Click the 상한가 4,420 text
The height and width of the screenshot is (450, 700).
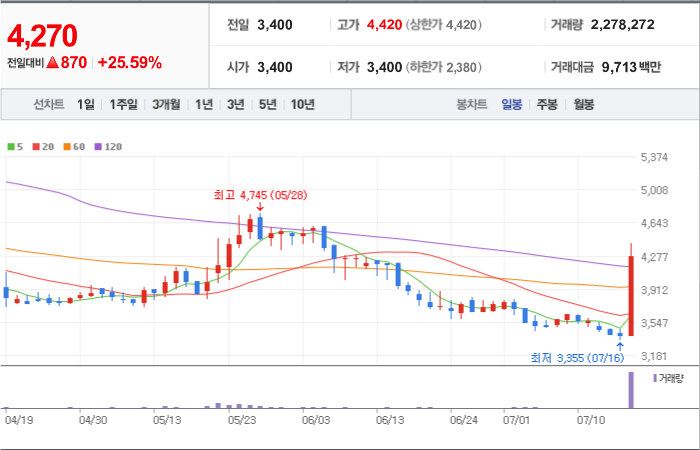coord(444,25)
